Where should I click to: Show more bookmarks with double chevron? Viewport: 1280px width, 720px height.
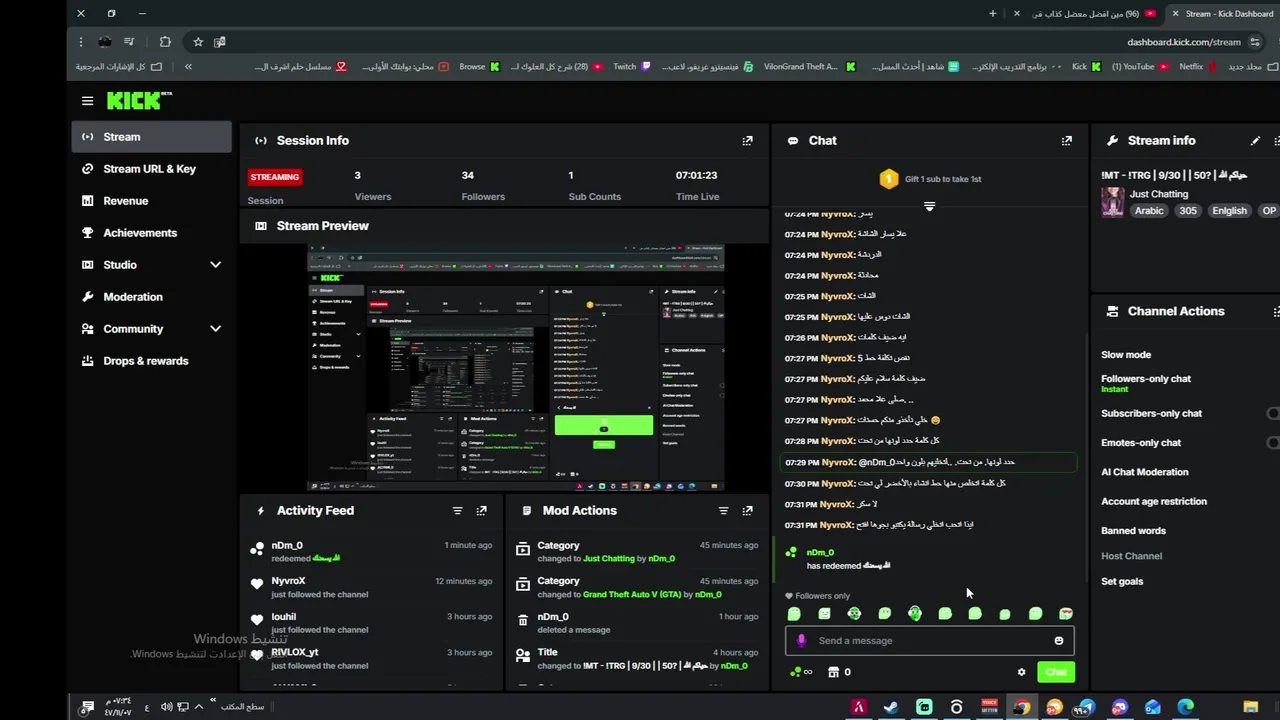pos(188,67)
